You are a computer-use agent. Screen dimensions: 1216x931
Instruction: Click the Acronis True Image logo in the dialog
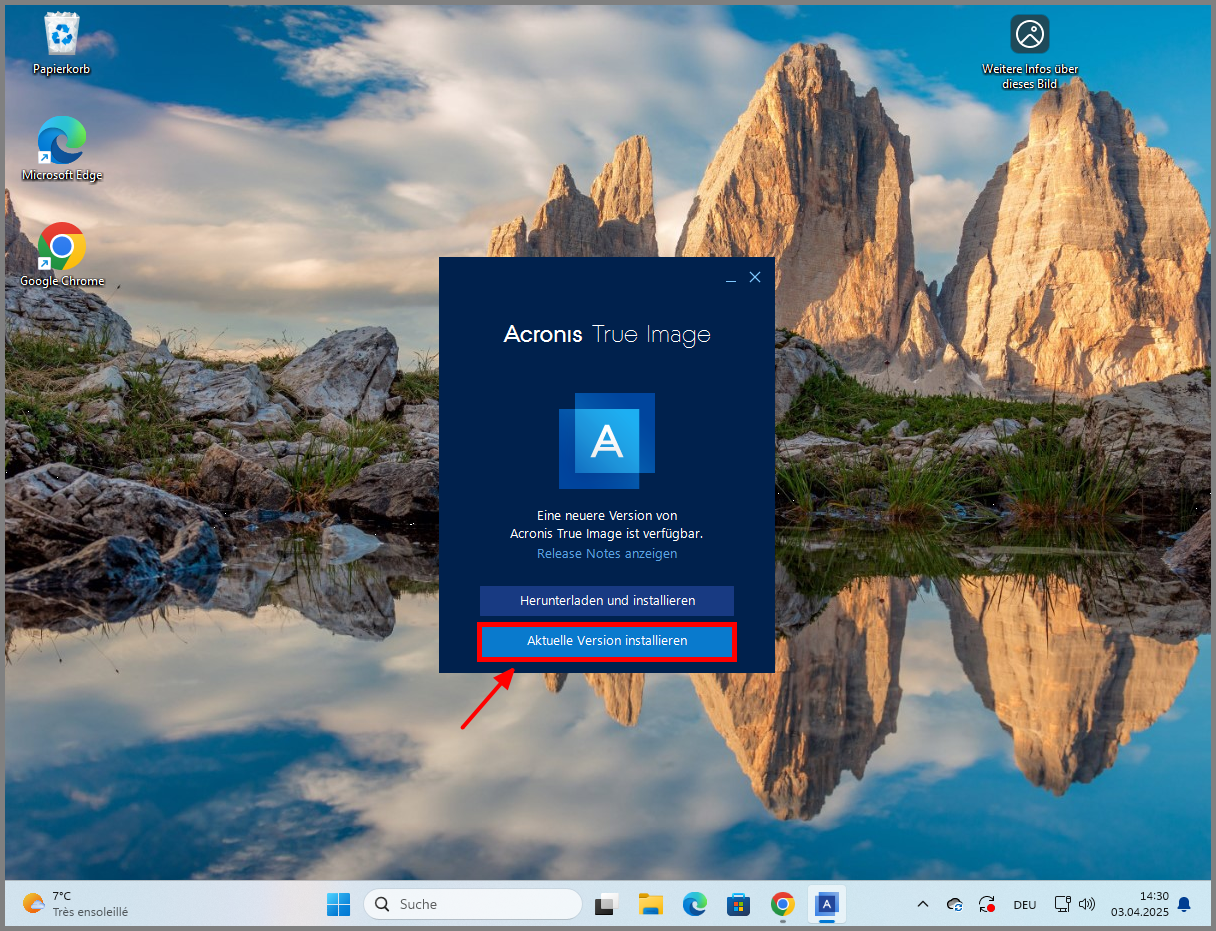point(607,440)
